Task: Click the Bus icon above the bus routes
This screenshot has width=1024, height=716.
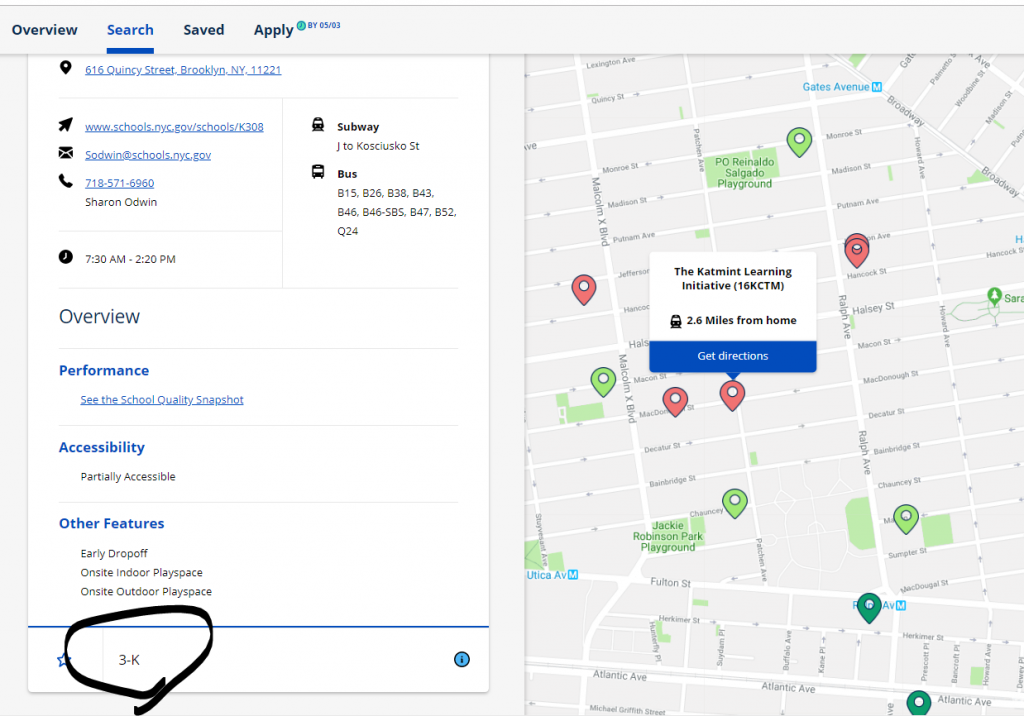Action: pos(318,172)
